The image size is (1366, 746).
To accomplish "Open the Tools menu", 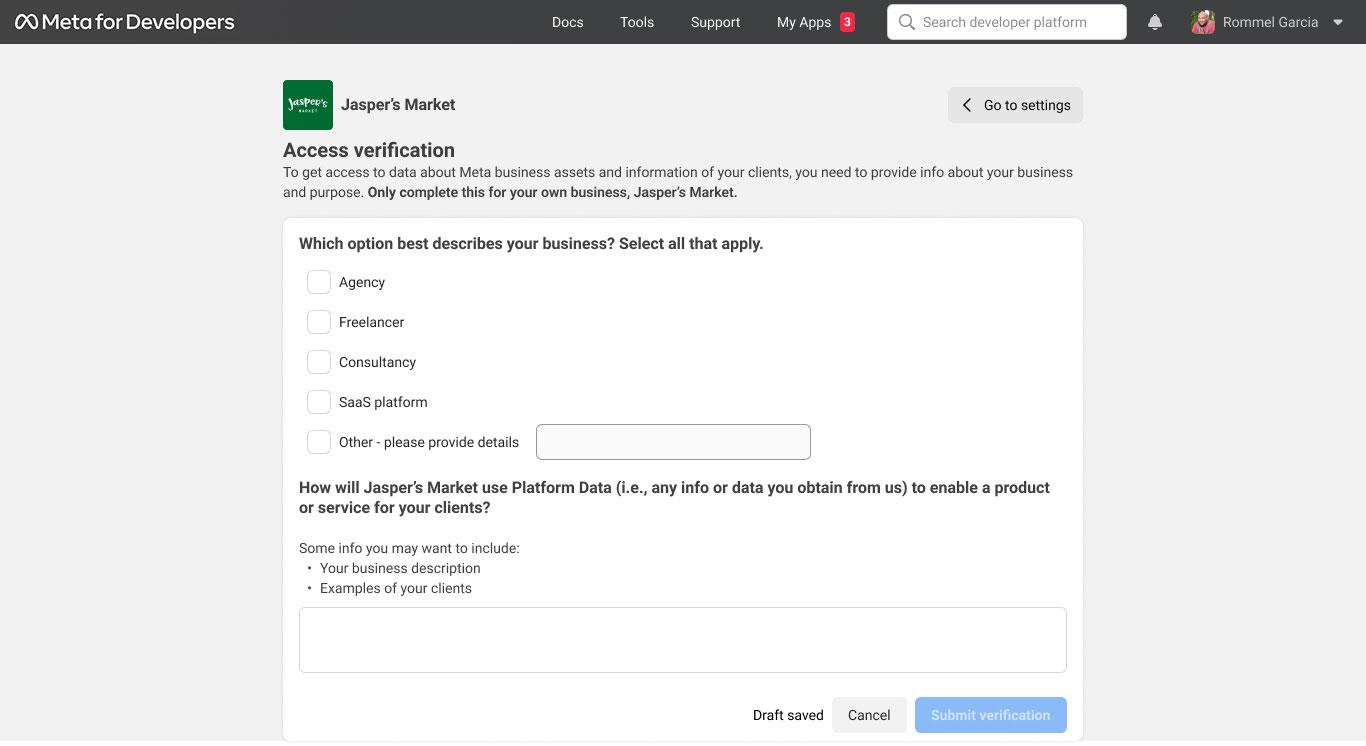I will 637,22.
